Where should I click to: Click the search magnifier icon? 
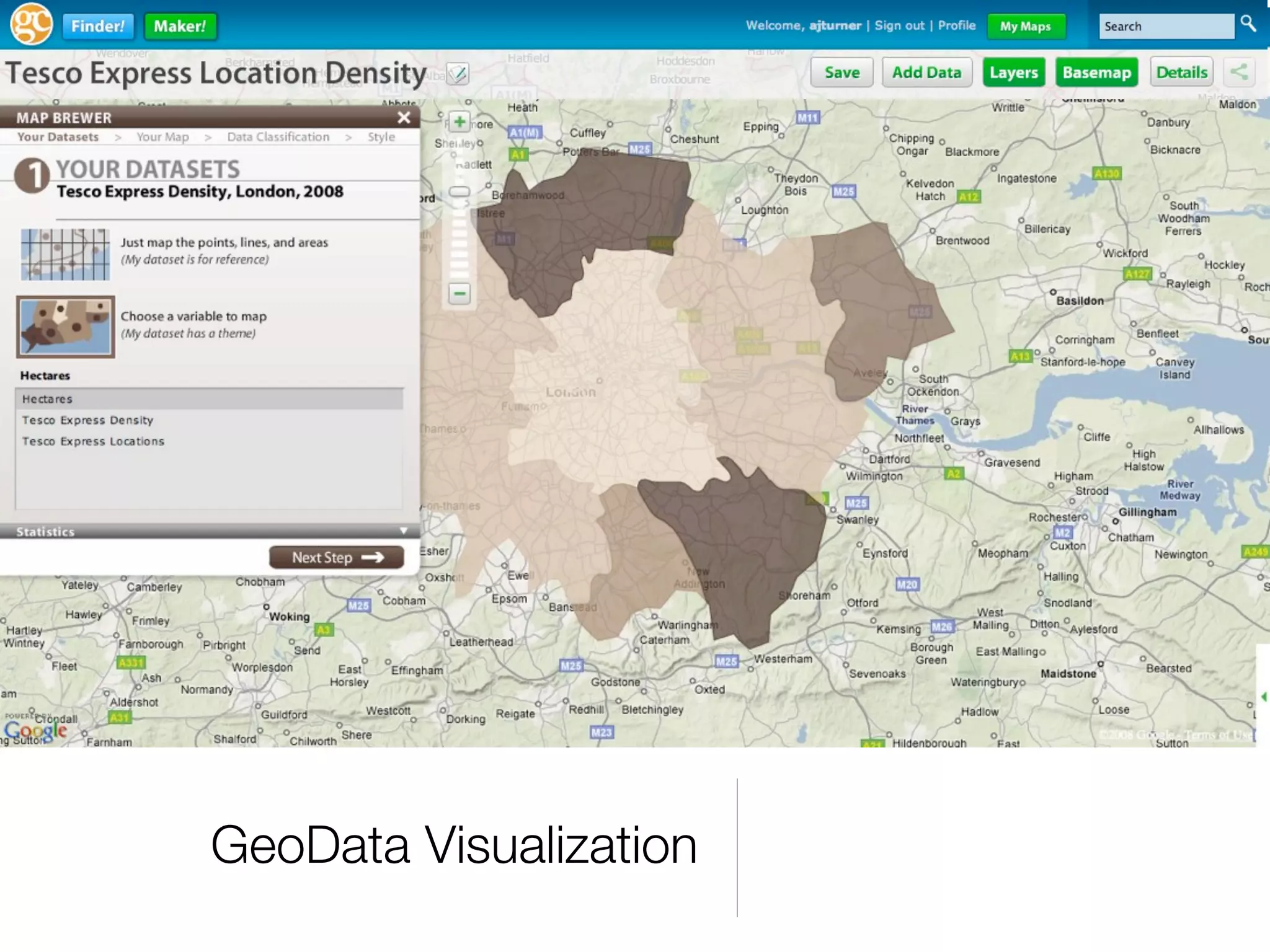click(1248, 24)
